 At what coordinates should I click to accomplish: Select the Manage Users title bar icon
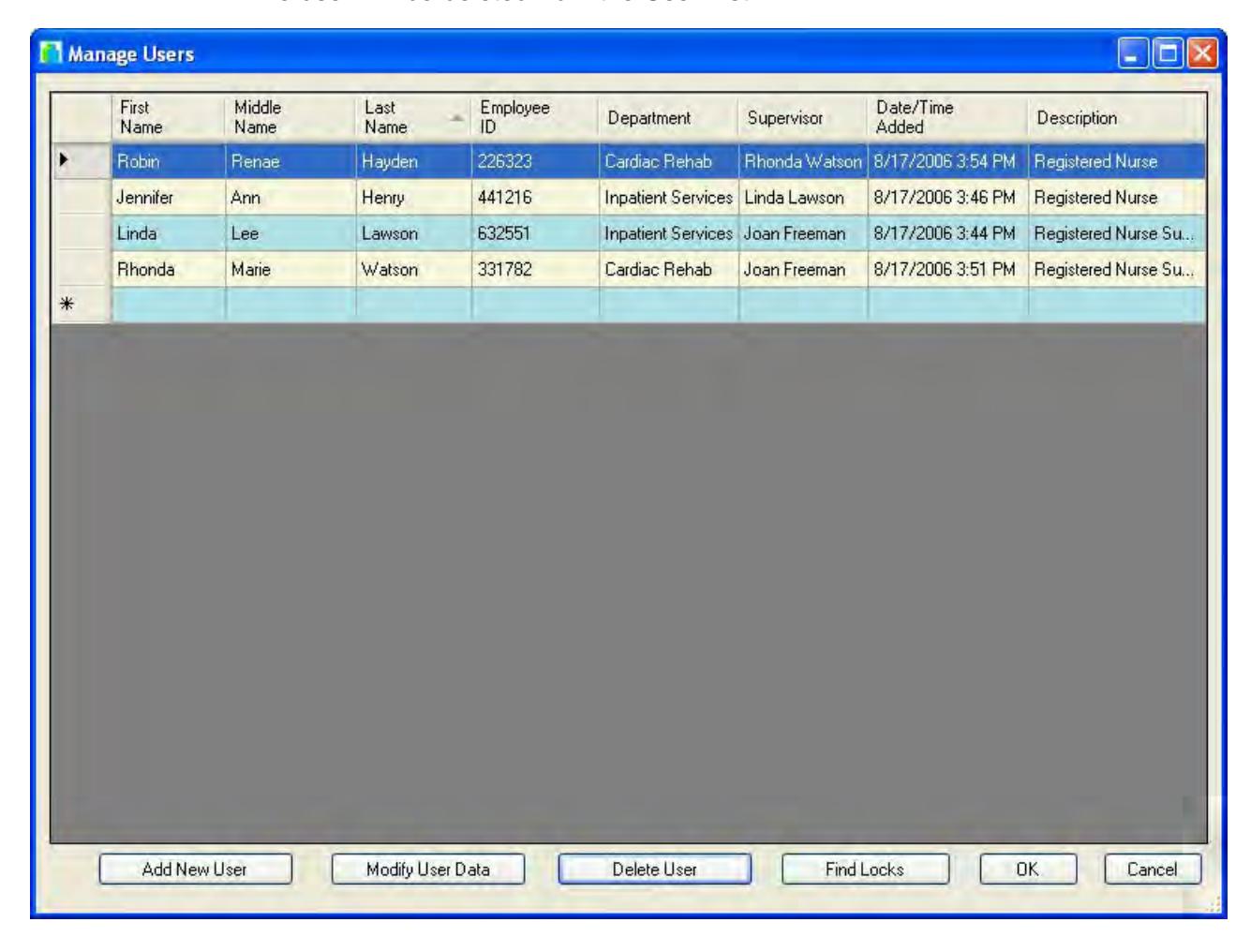(x=51, y=53)
